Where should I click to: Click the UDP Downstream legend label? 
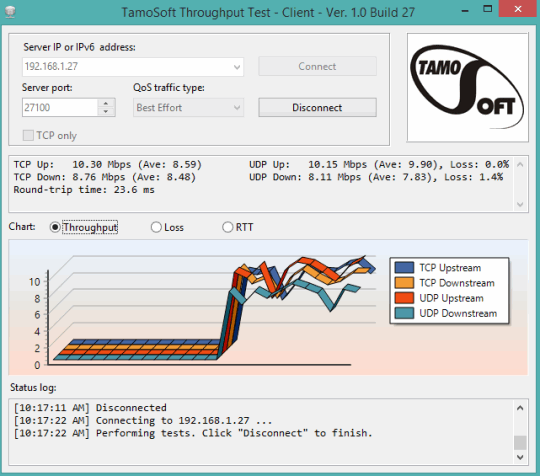(x=458, y=313)
